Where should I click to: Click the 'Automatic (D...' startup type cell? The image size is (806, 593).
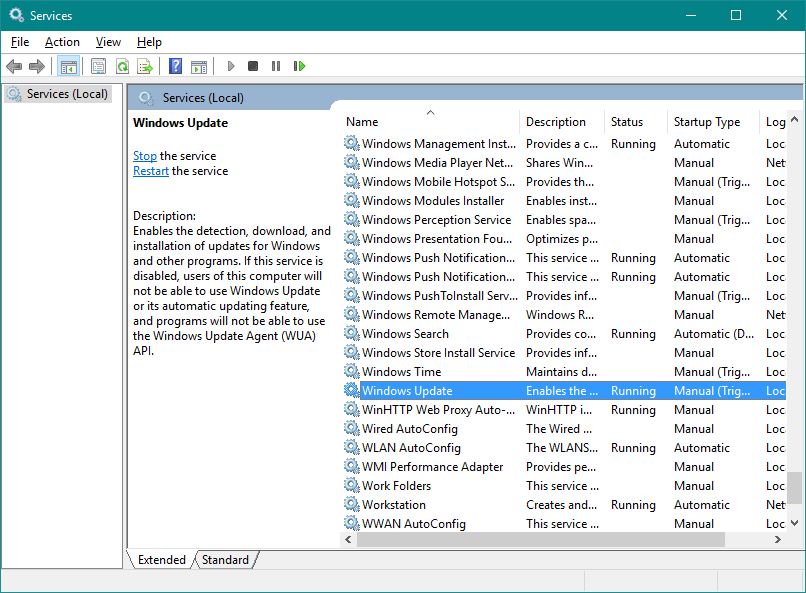(x=714, y=334)
